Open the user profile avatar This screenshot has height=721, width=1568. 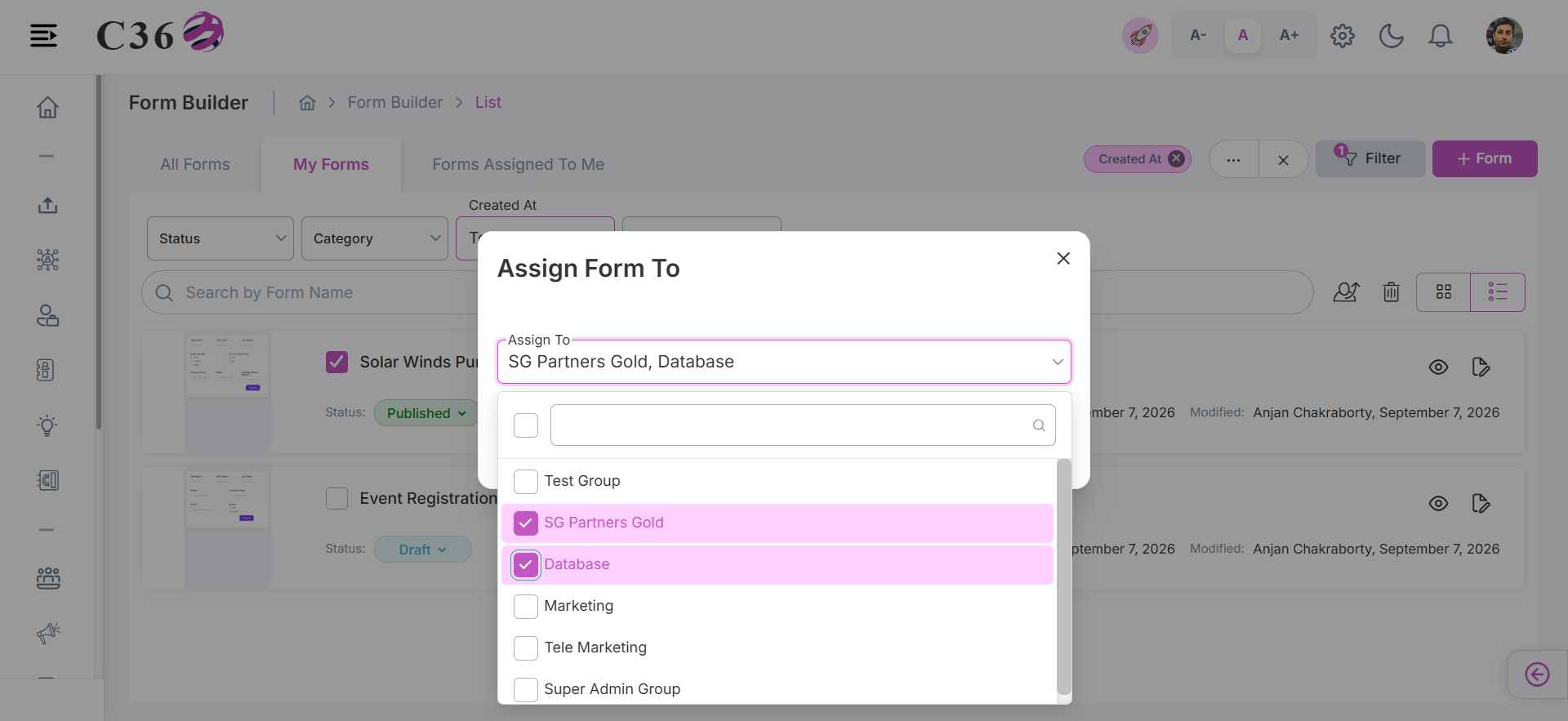(1503, 36)
